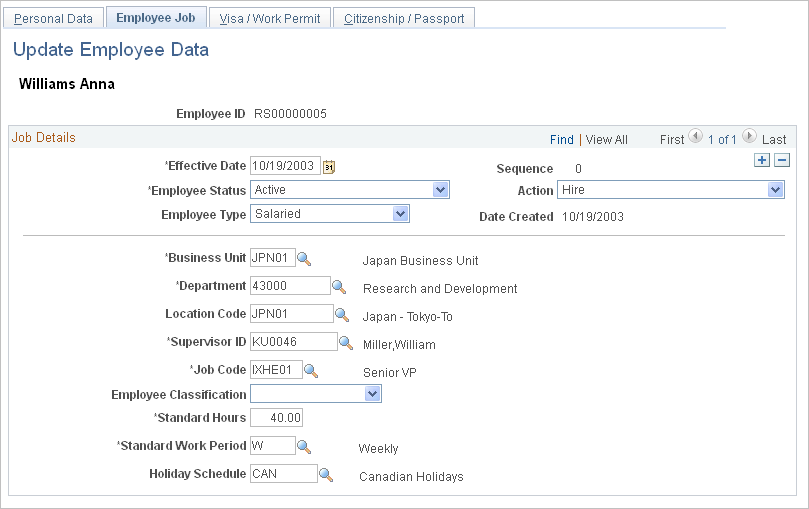The height and width of the screenshot is (509, 809).
Task: Click the 'Canadian Holidays' description
Action: (x=411, y=477)
